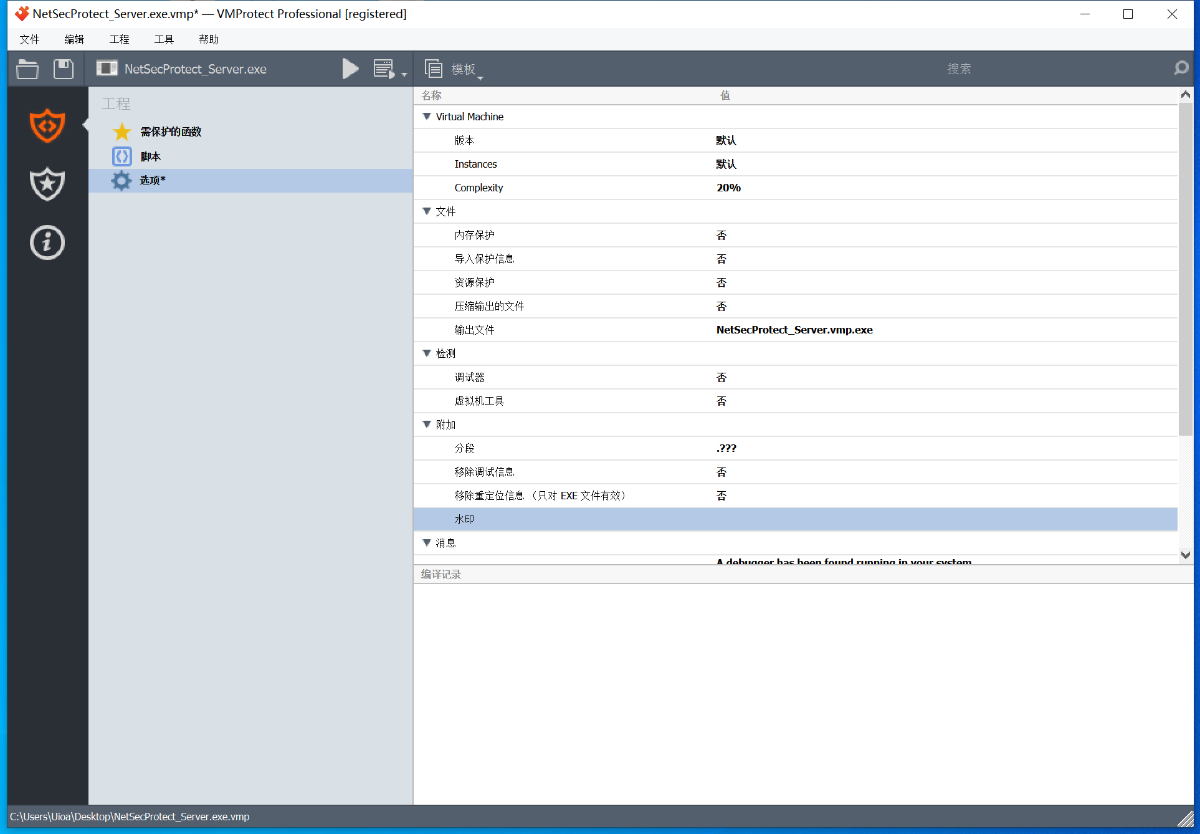Click the 模板 templates icon
1200x834 pixels.
pos(434,69)
